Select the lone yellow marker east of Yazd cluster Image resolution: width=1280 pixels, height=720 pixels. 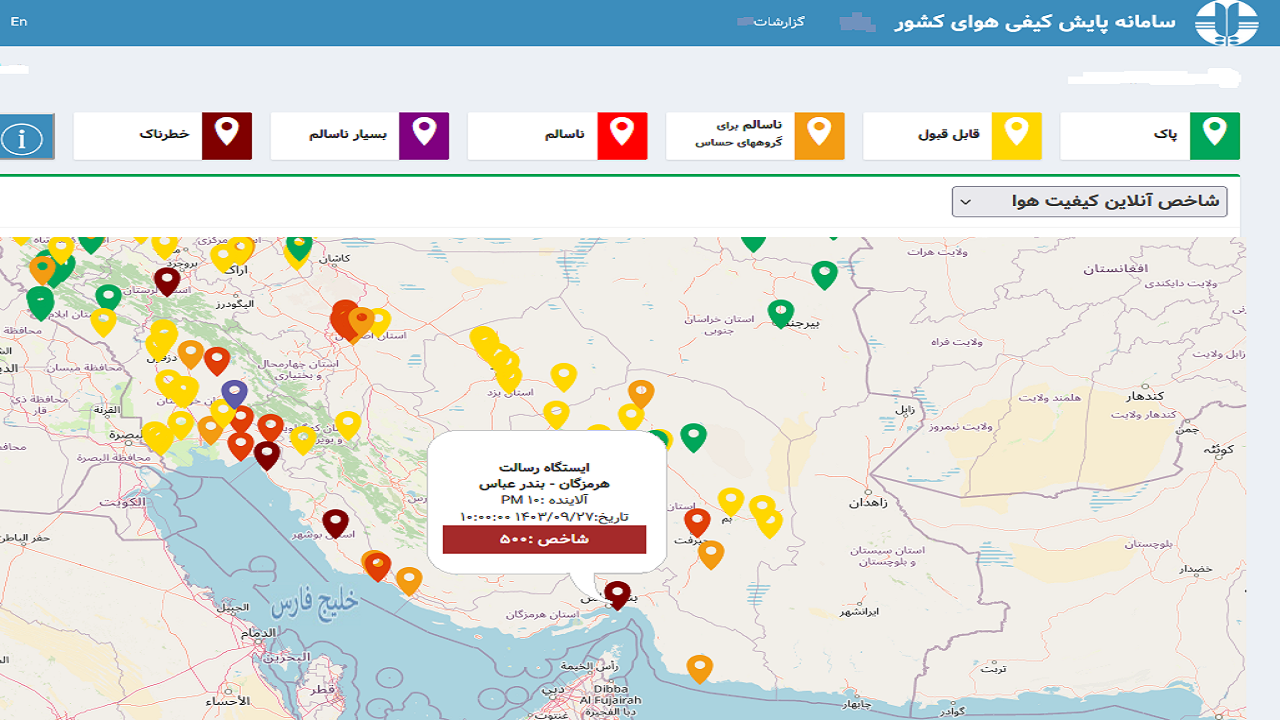(x=564, y=377)
